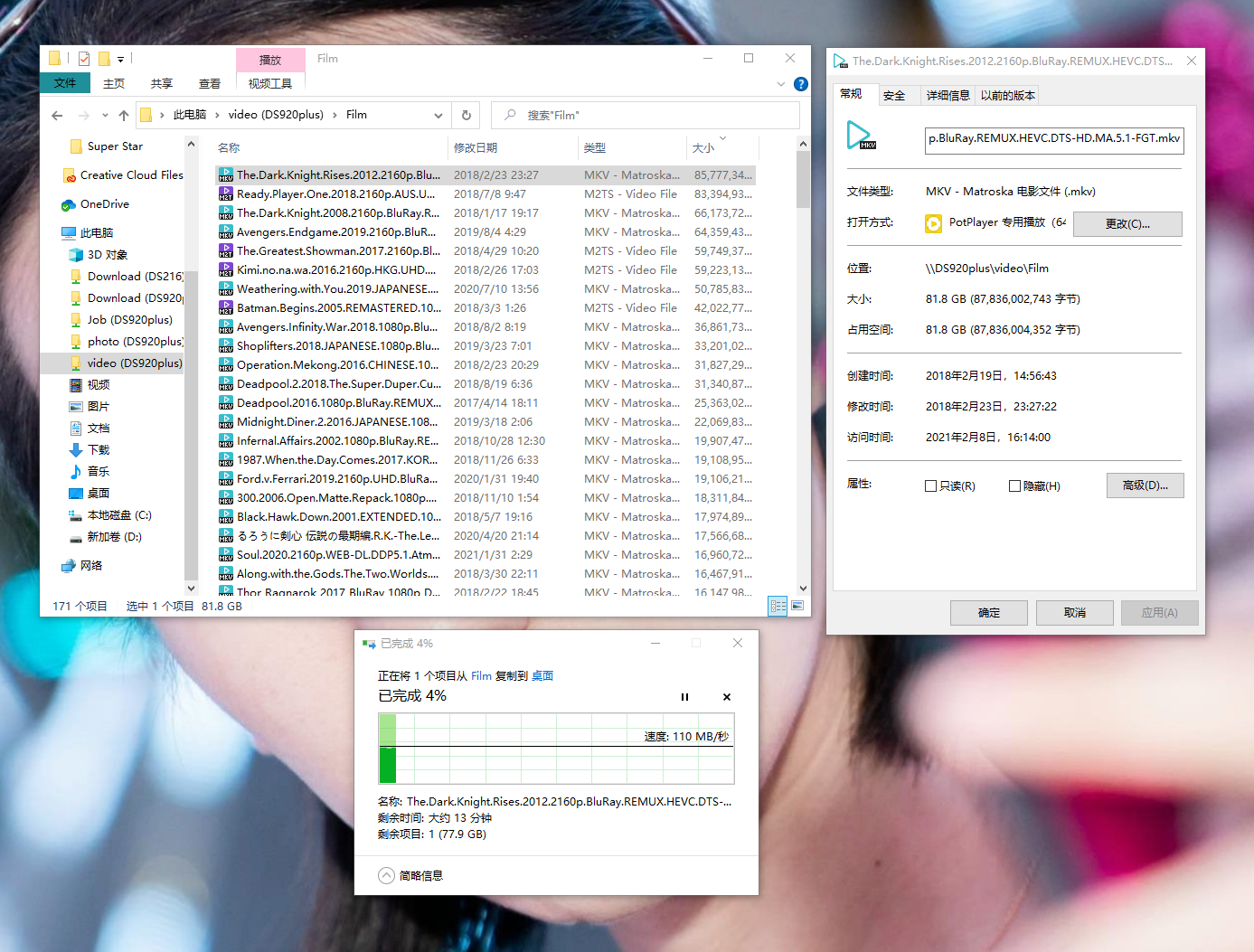The image size is (1254, 952).
Task: Click the 搜索"Film" search box
Action: click(x=646, y=116)
